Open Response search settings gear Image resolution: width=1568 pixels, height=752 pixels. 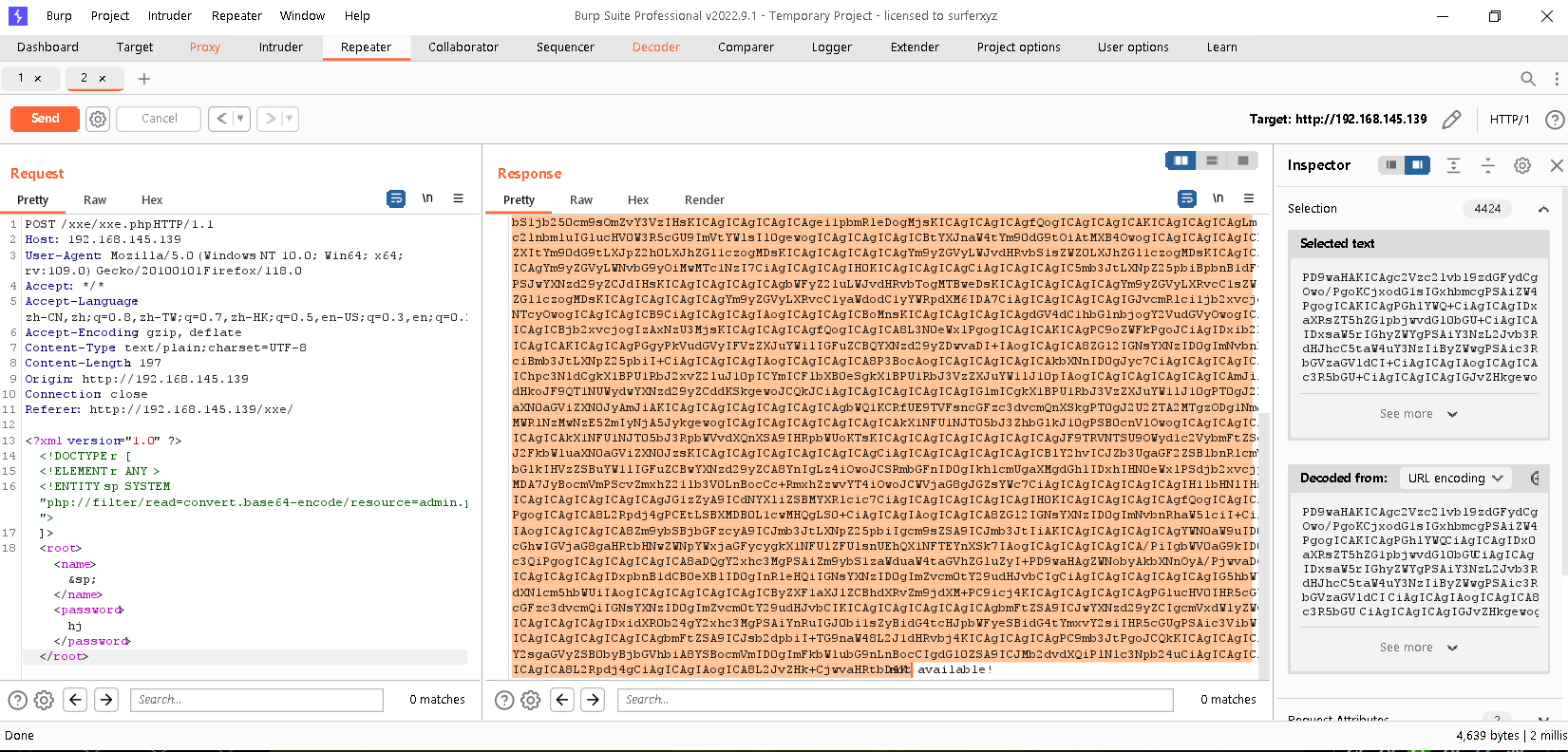point(531,700)
